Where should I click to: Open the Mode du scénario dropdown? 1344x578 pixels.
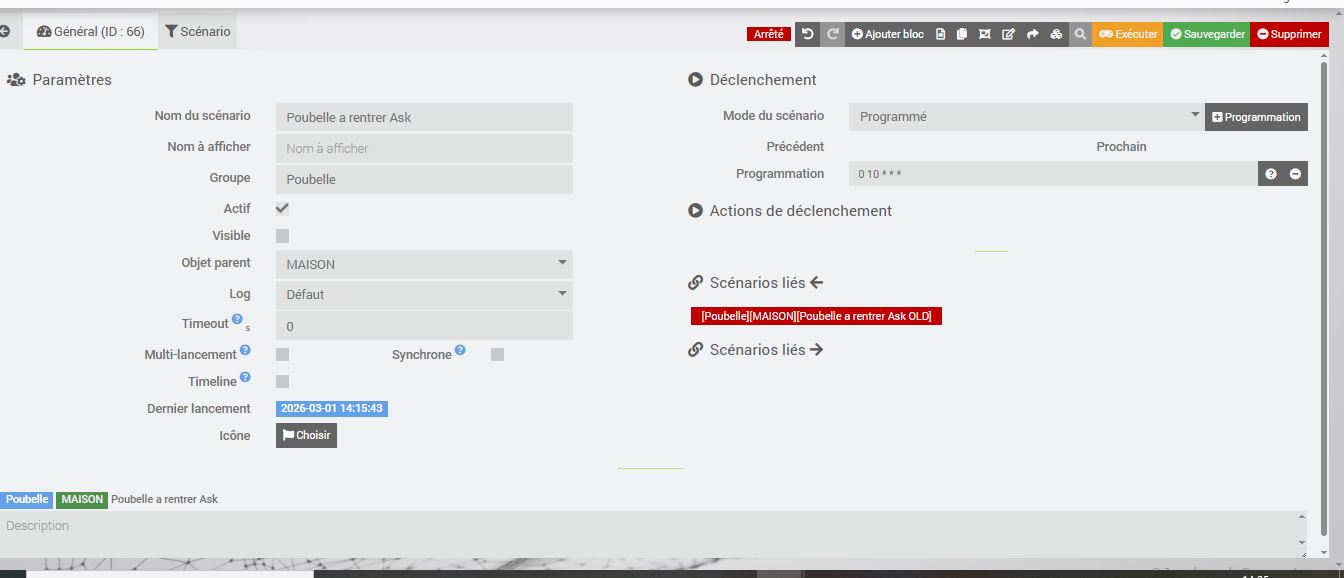(1027, 117)
